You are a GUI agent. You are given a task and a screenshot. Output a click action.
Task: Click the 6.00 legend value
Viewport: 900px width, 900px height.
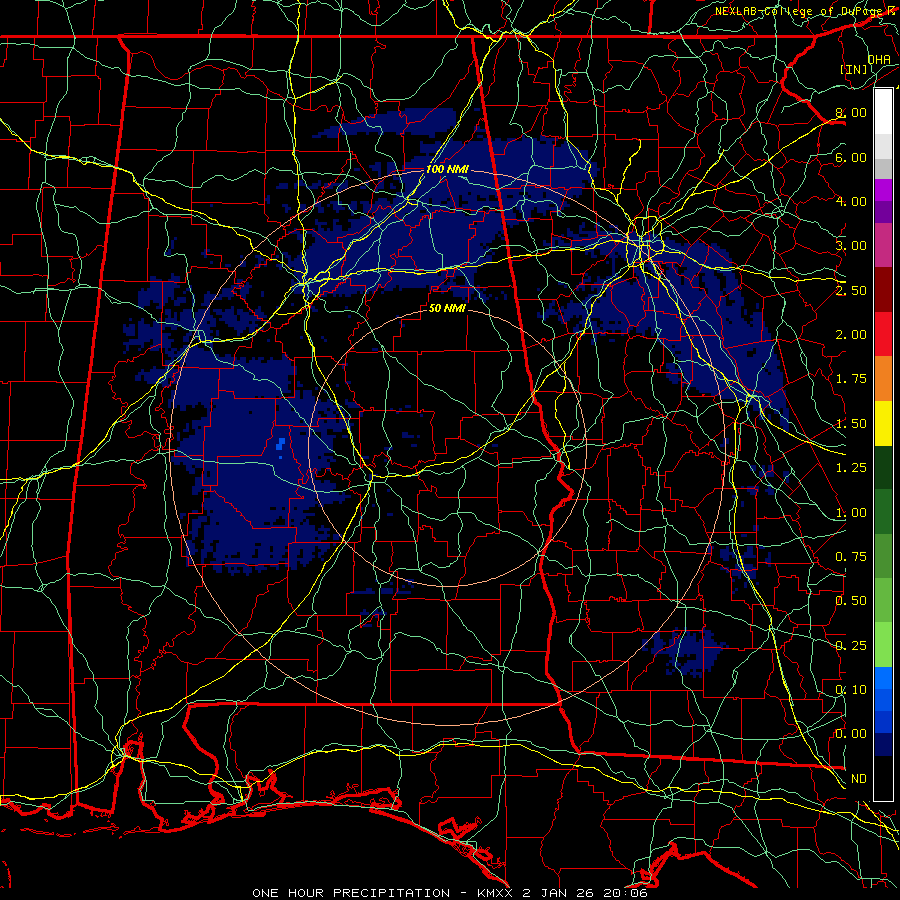coord(851,157)
